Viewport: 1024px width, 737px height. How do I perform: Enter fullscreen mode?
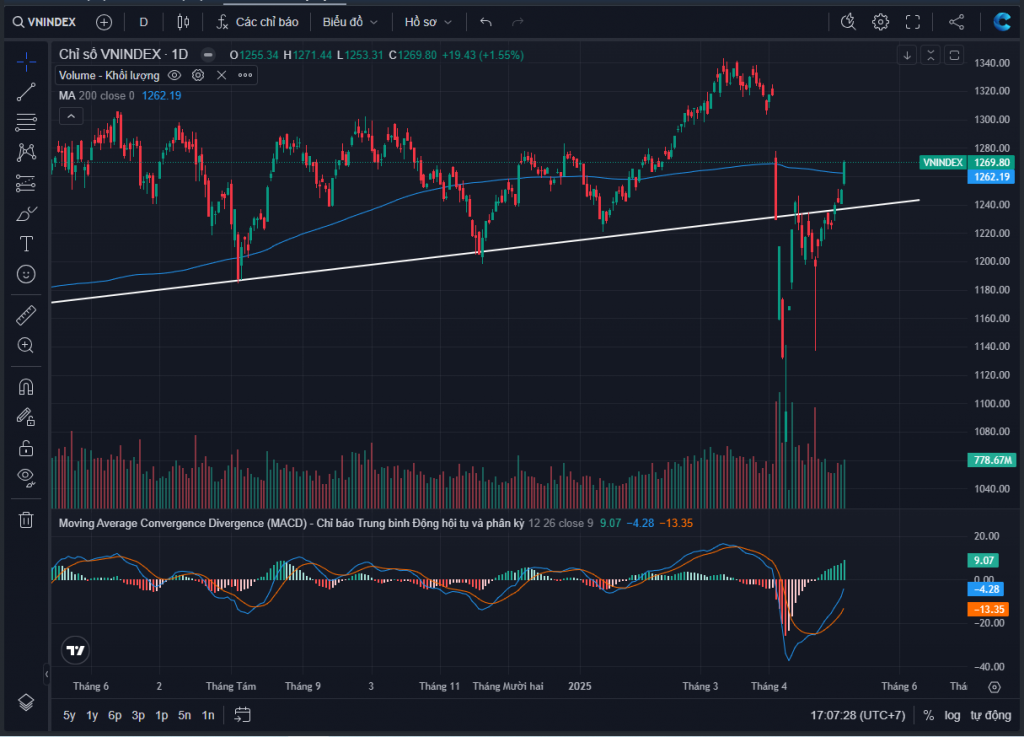pyautogui.click(x=912, y=22)
